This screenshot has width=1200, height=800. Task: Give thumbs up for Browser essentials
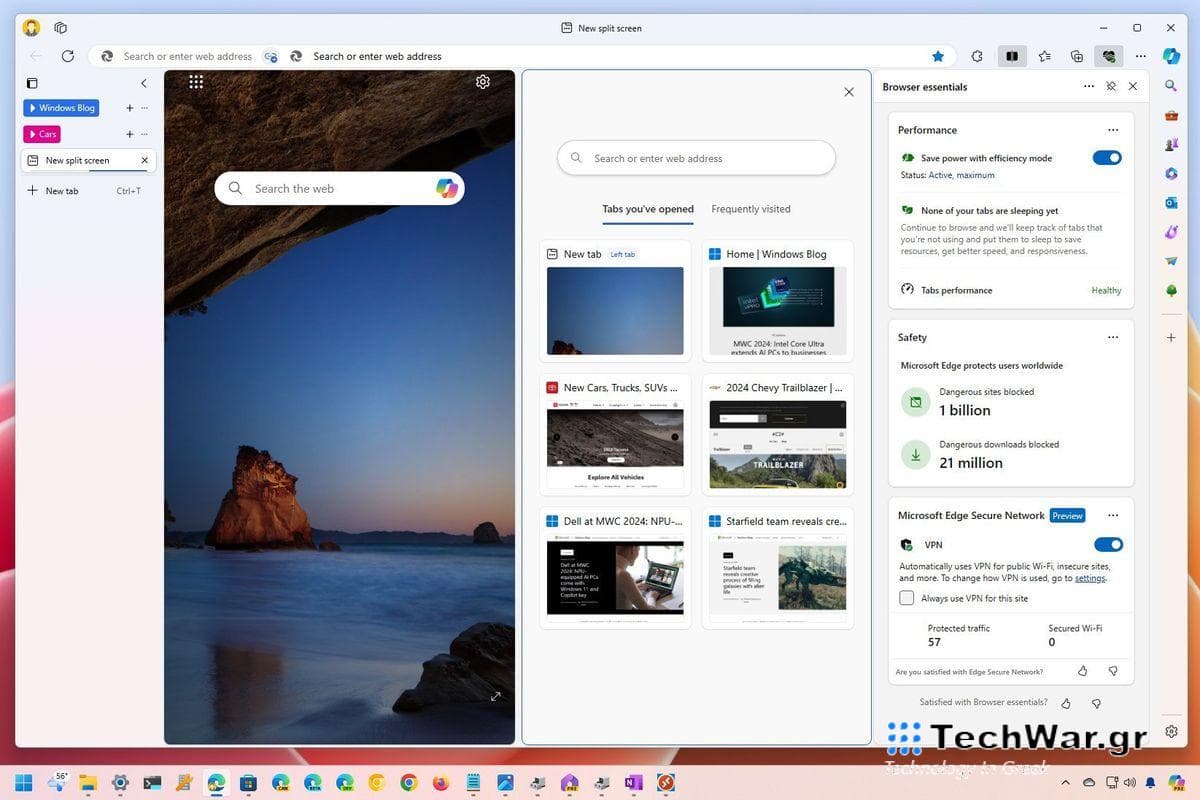[1065, 703]
